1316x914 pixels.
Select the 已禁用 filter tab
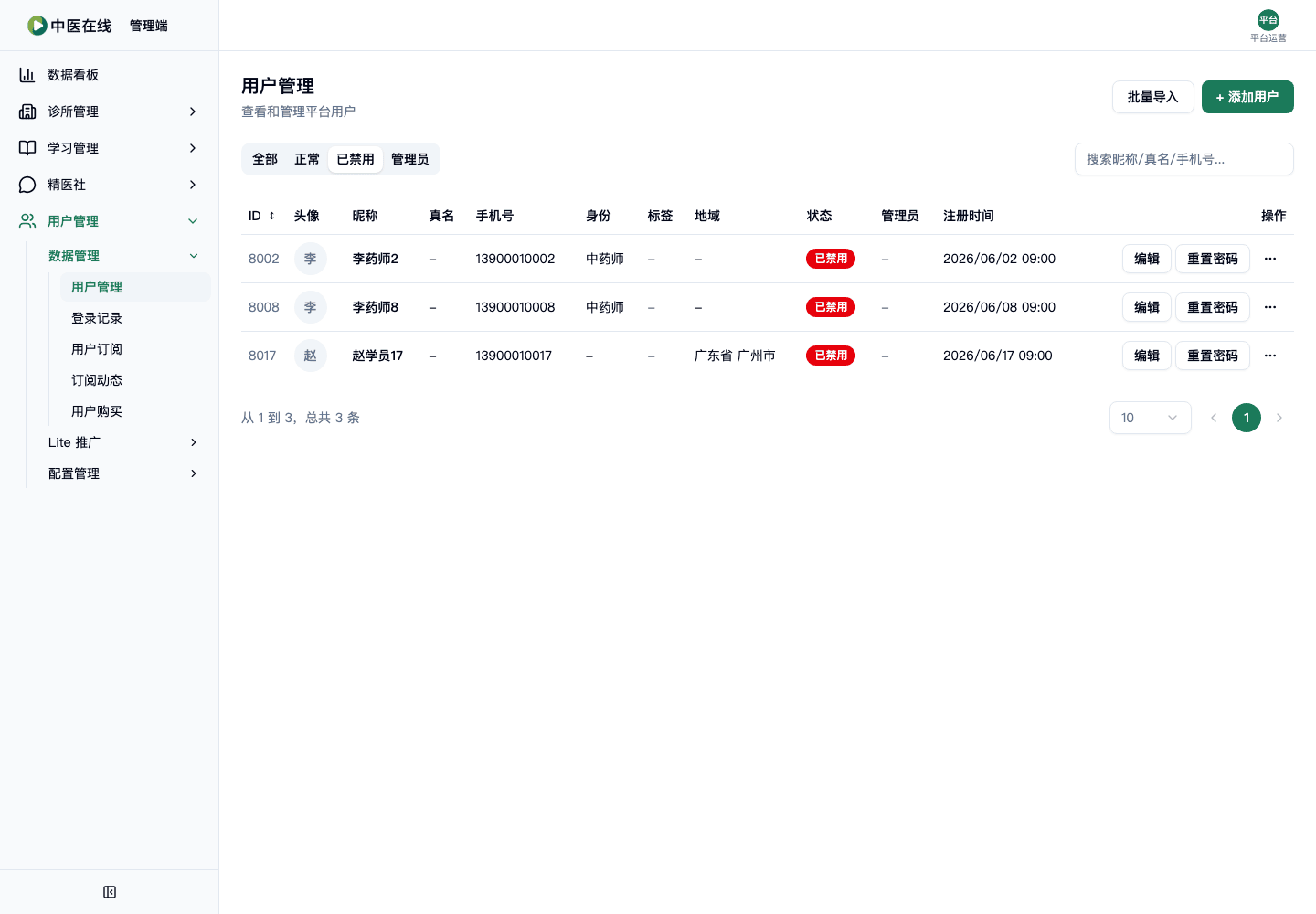coord(356,159)
